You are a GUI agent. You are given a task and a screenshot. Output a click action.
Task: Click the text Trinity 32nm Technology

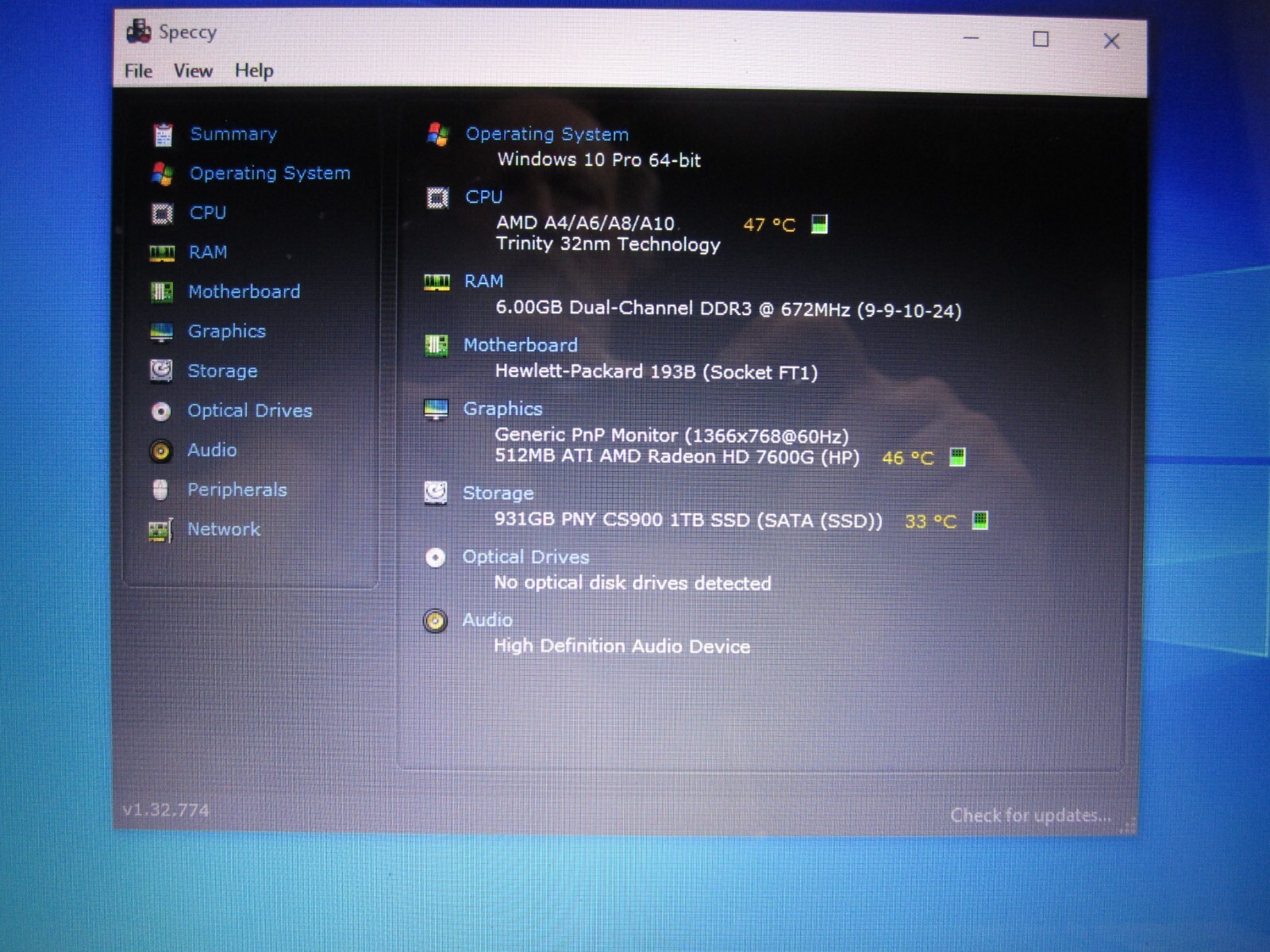point(608,244)
